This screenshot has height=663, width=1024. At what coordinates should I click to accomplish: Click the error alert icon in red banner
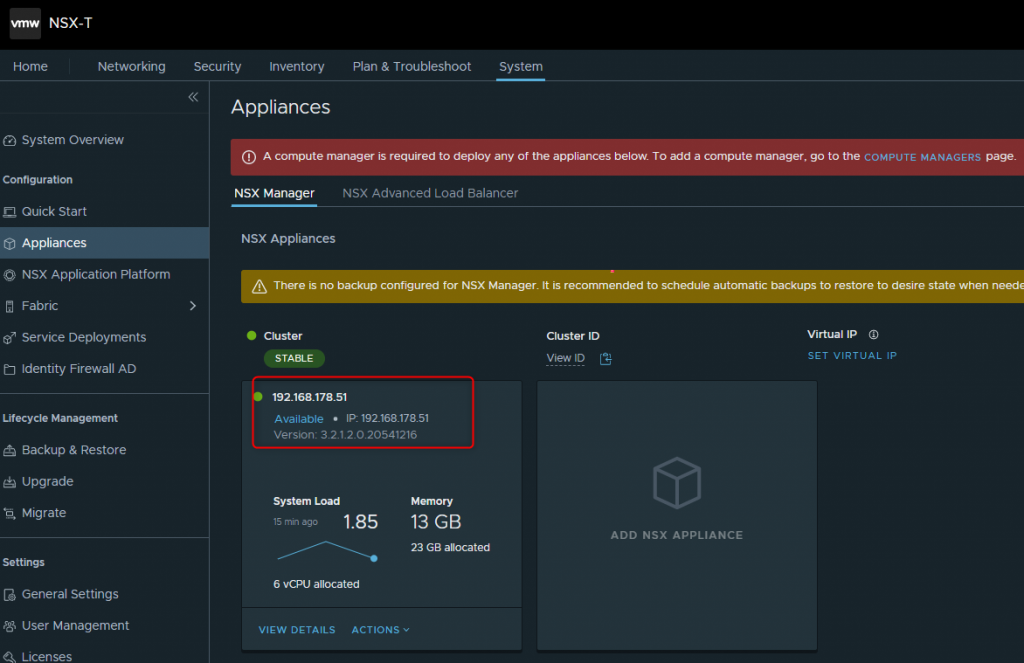tap(249, 157)
